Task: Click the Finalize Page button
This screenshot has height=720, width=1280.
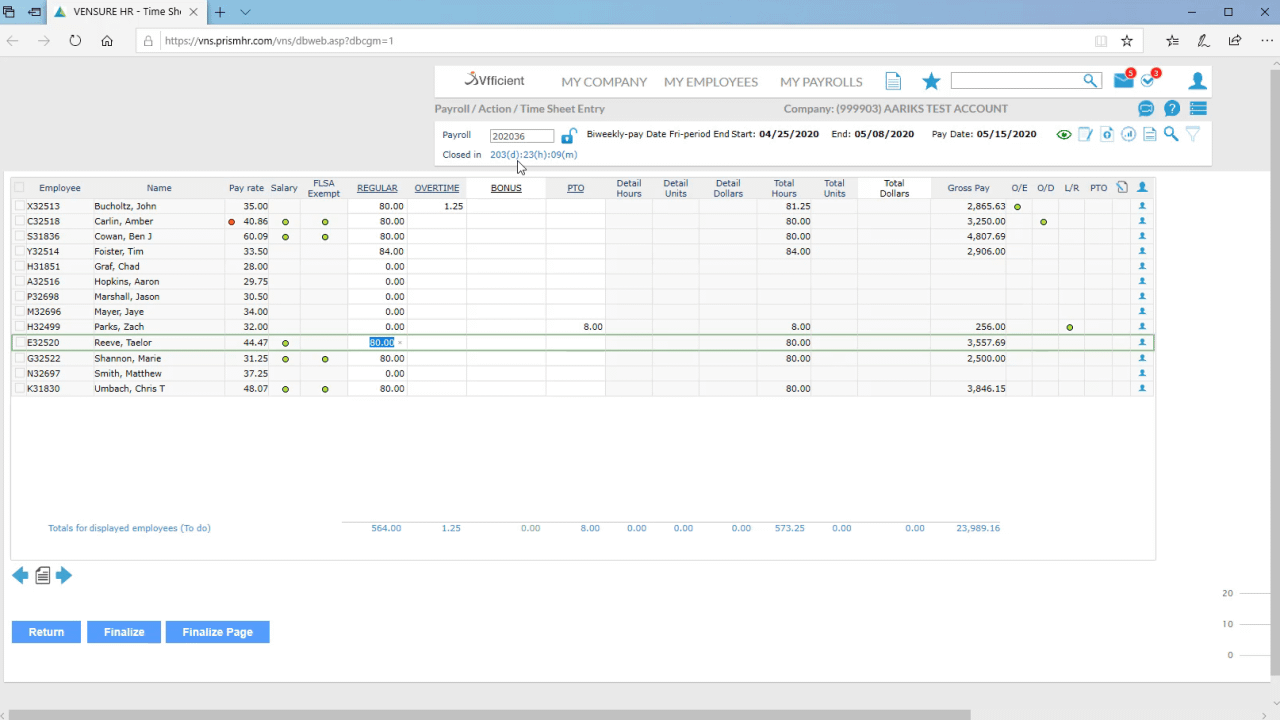Action: tap(217, 632)
